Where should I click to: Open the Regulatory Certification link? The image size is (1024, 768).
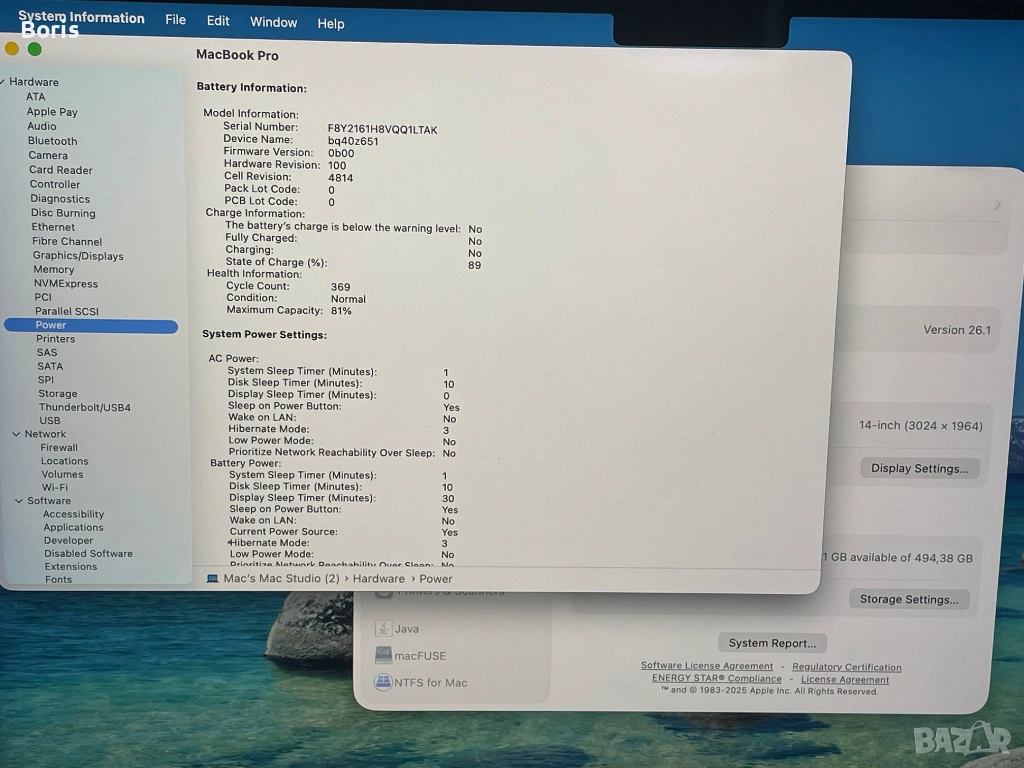tap(846, 667)
